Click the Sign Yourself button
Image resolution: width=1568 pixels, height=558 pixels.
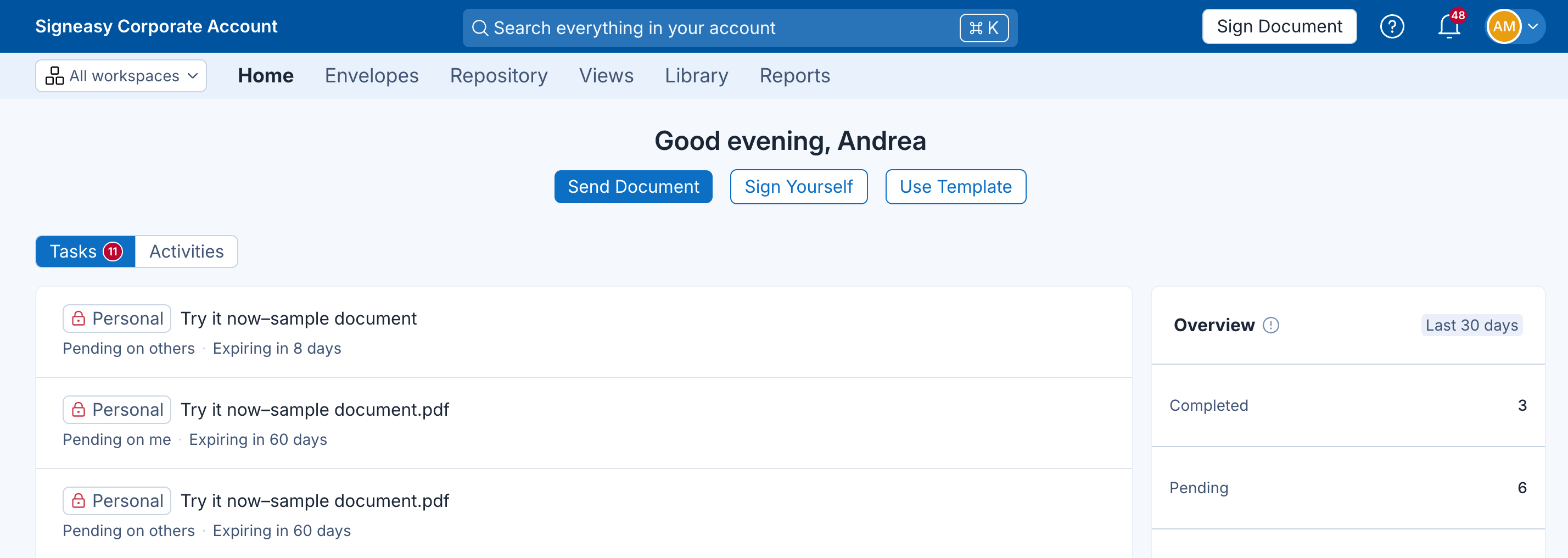click(x=799, y=187)
